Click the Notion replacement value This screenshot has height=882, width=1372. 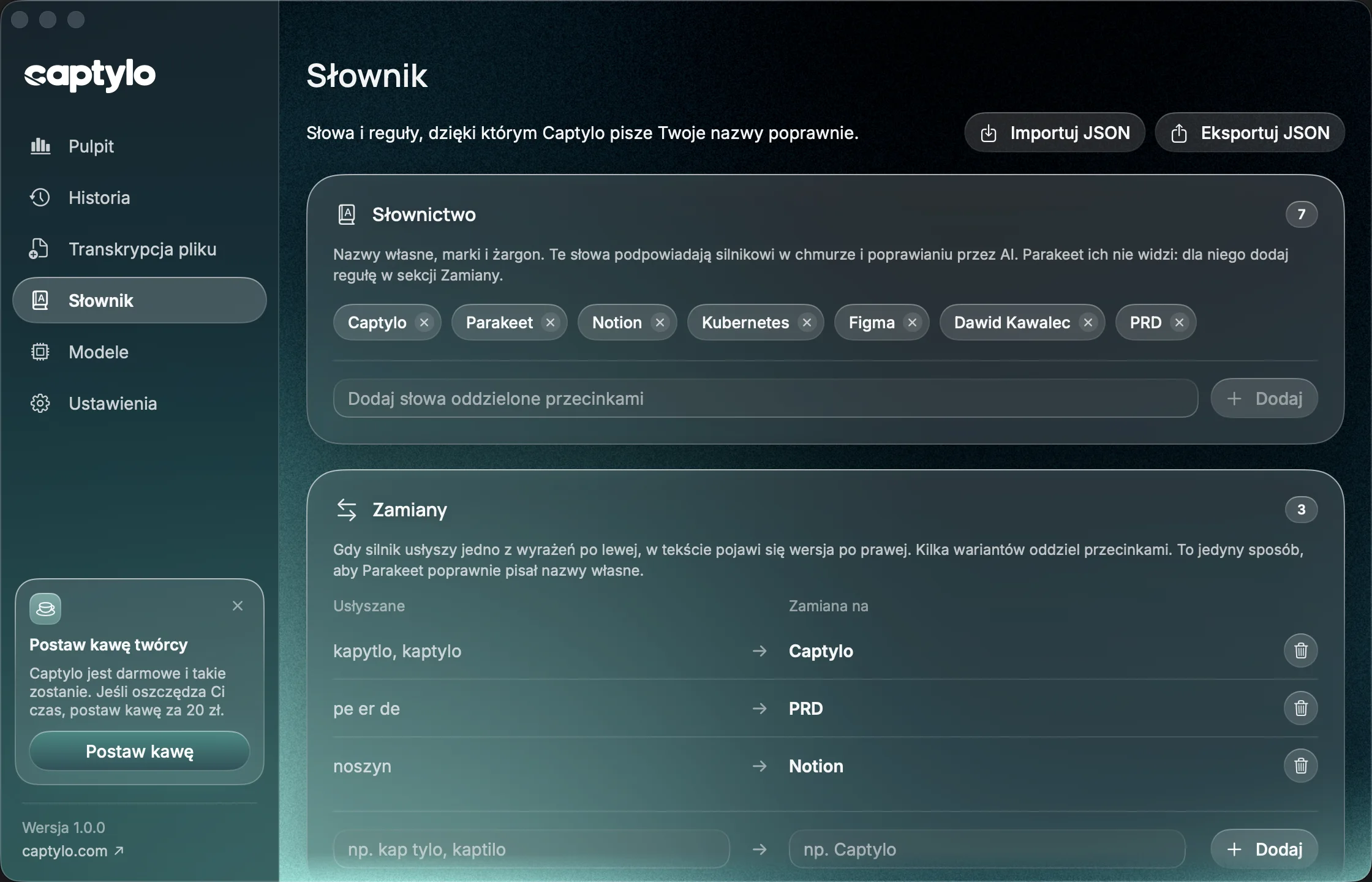coord(816,766)
